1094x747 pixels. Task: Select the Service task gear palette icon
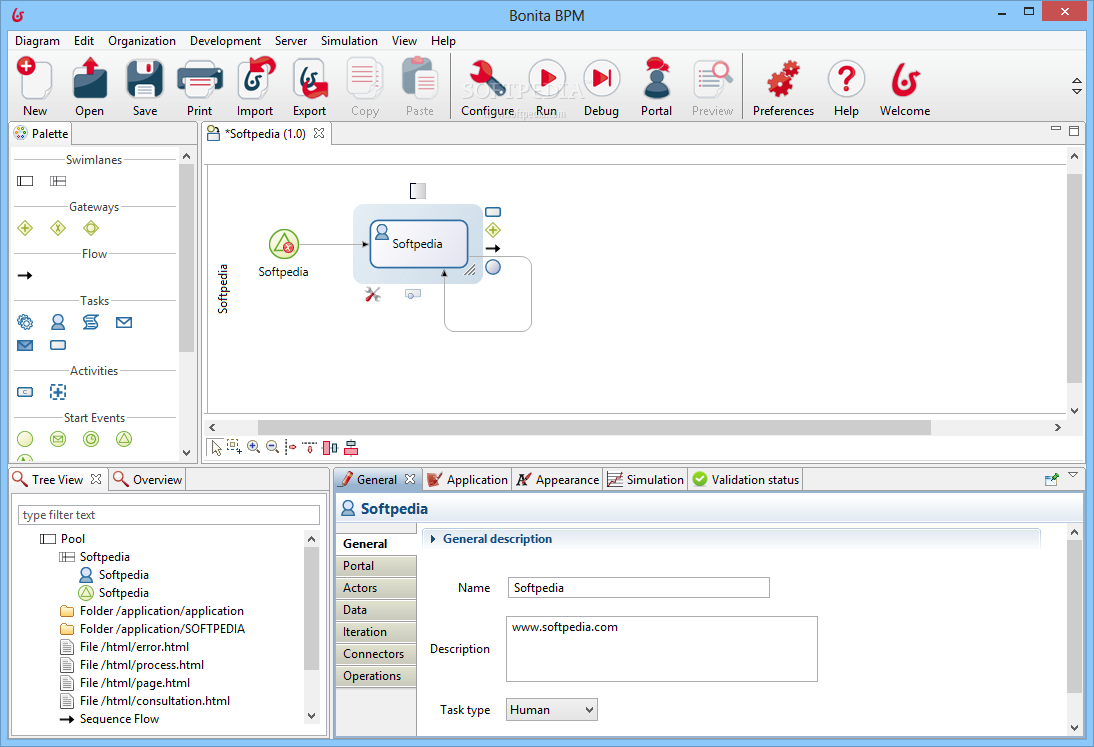25,322
